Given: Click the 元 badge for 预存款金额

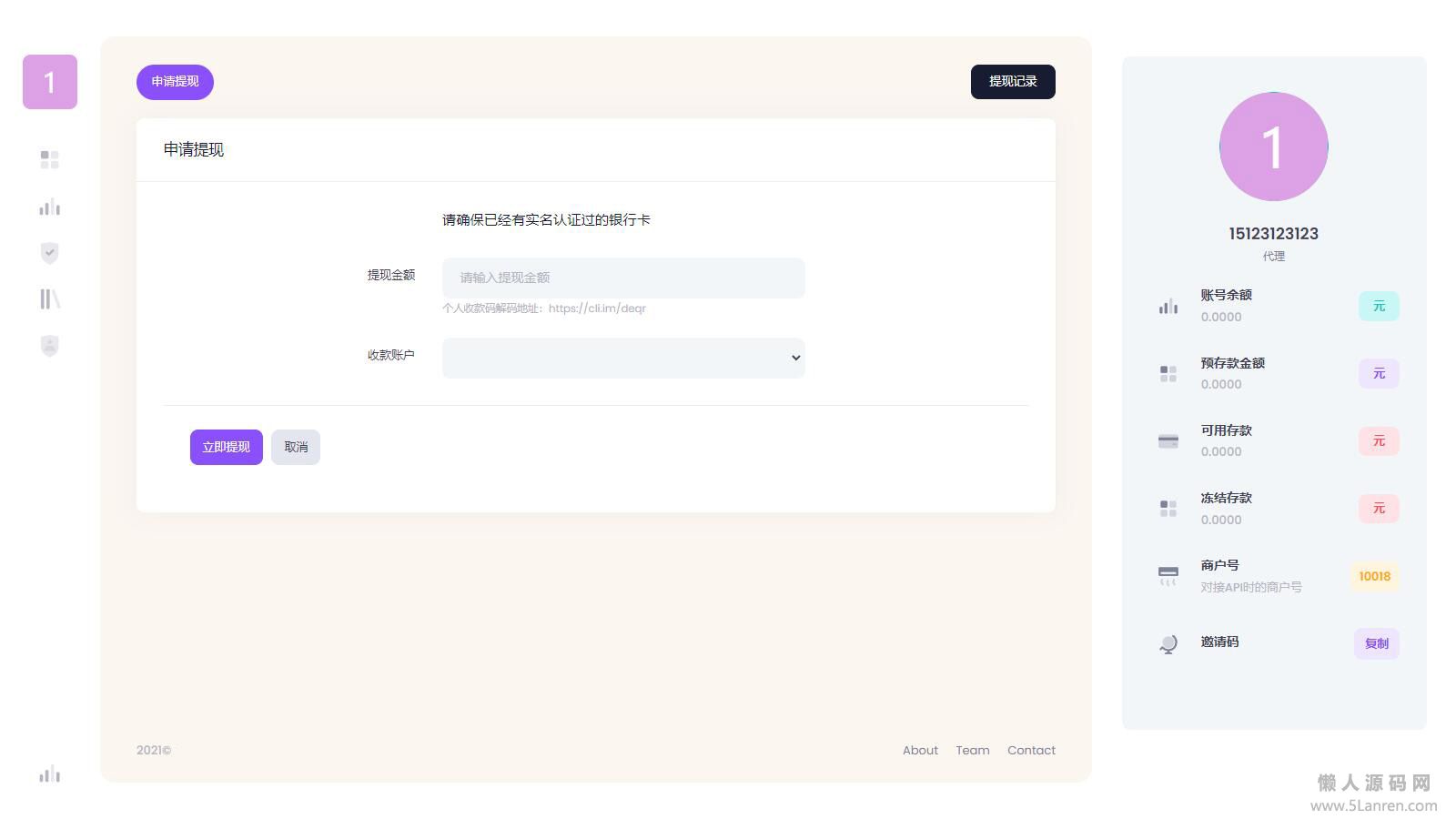Looking at the screenshot, I should tap(1379, 373).
